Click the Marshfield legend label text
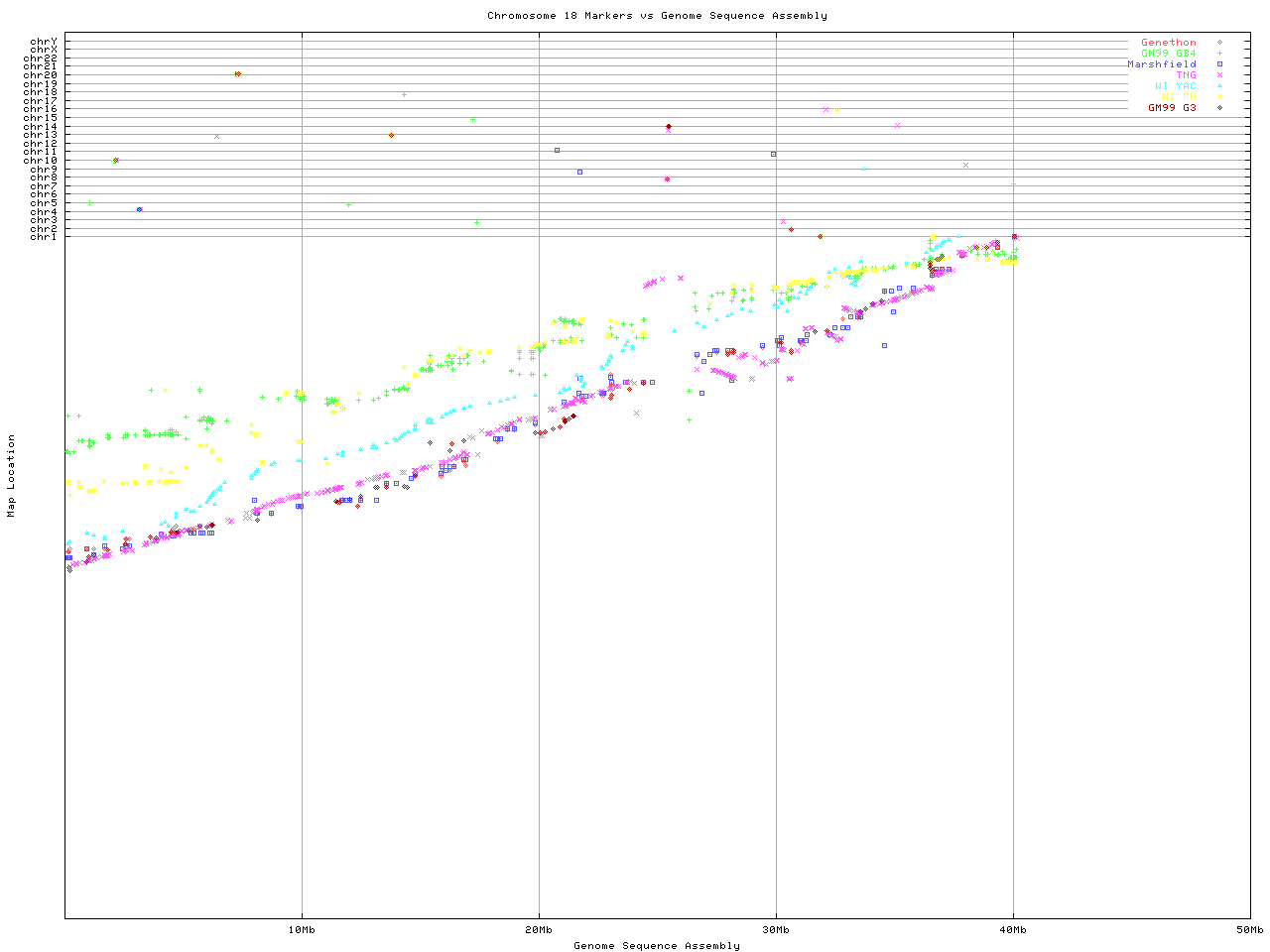The width and height of the screenshot is (1270, 952). pos(1161,64)
